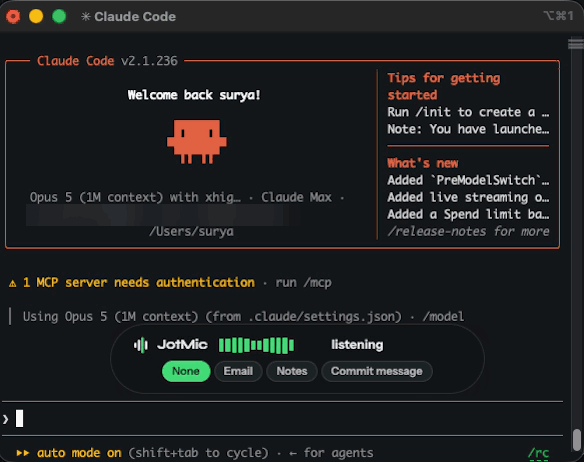584x462 pixels.
Task: Click the auto mode fast-forward arrows icon
Action: pyautogui.click(x=23, y=453)
